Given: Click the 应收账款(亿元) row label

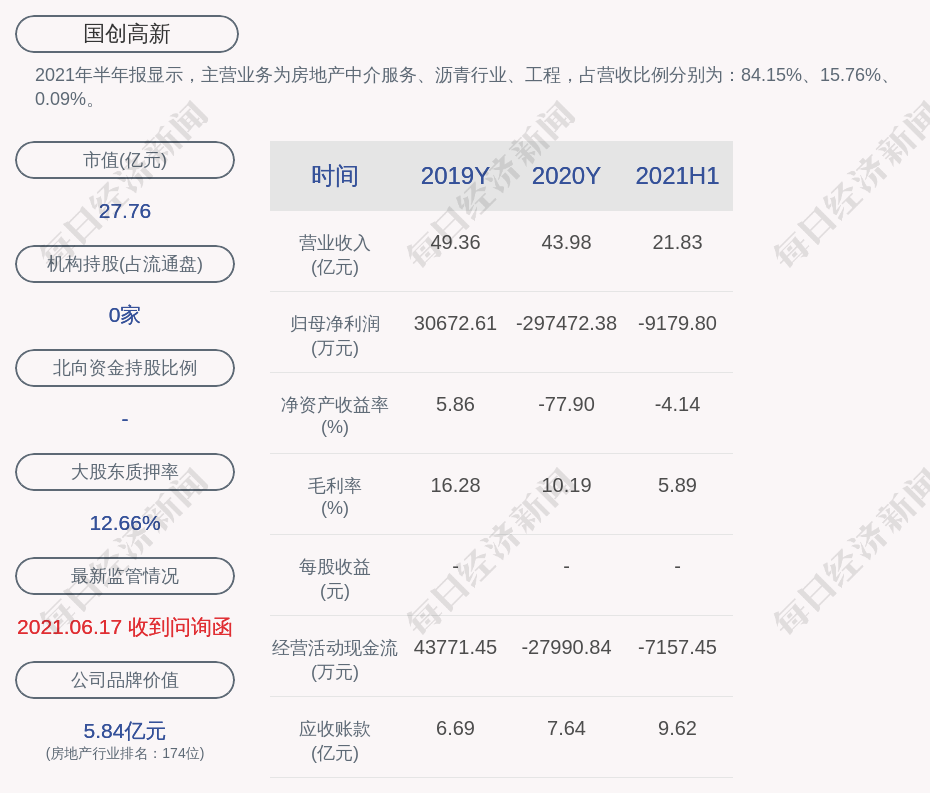Looking at the screenshot, I should click(x=335, y=741).
